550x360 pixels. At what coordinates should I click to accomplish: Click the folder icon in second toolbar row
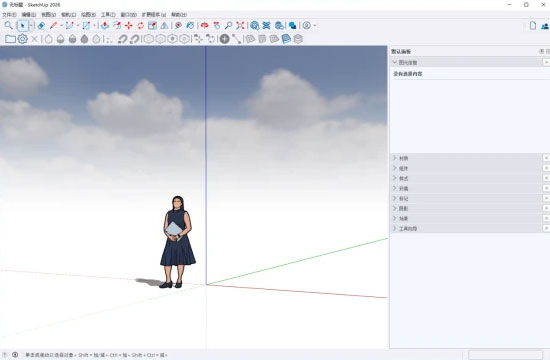point(10,39)
